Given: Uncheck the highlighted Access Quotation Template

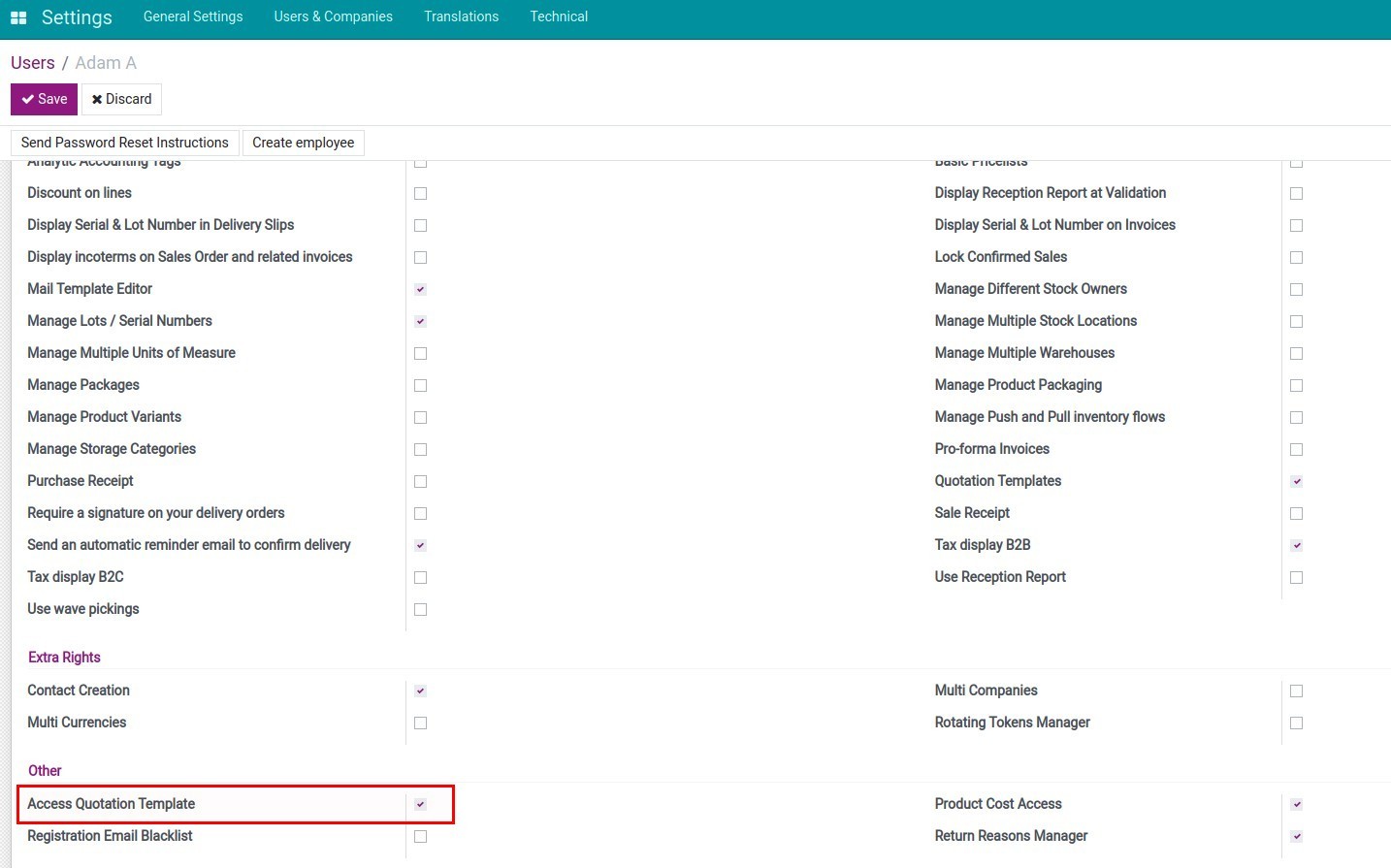Looking at the screenshot, I should click(420, 804).
